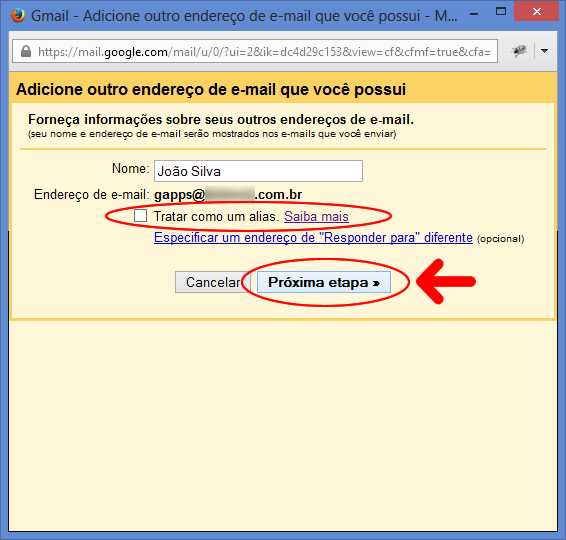Open 'Especificar um endereço de Responder para' link

[x=313, y=238]
